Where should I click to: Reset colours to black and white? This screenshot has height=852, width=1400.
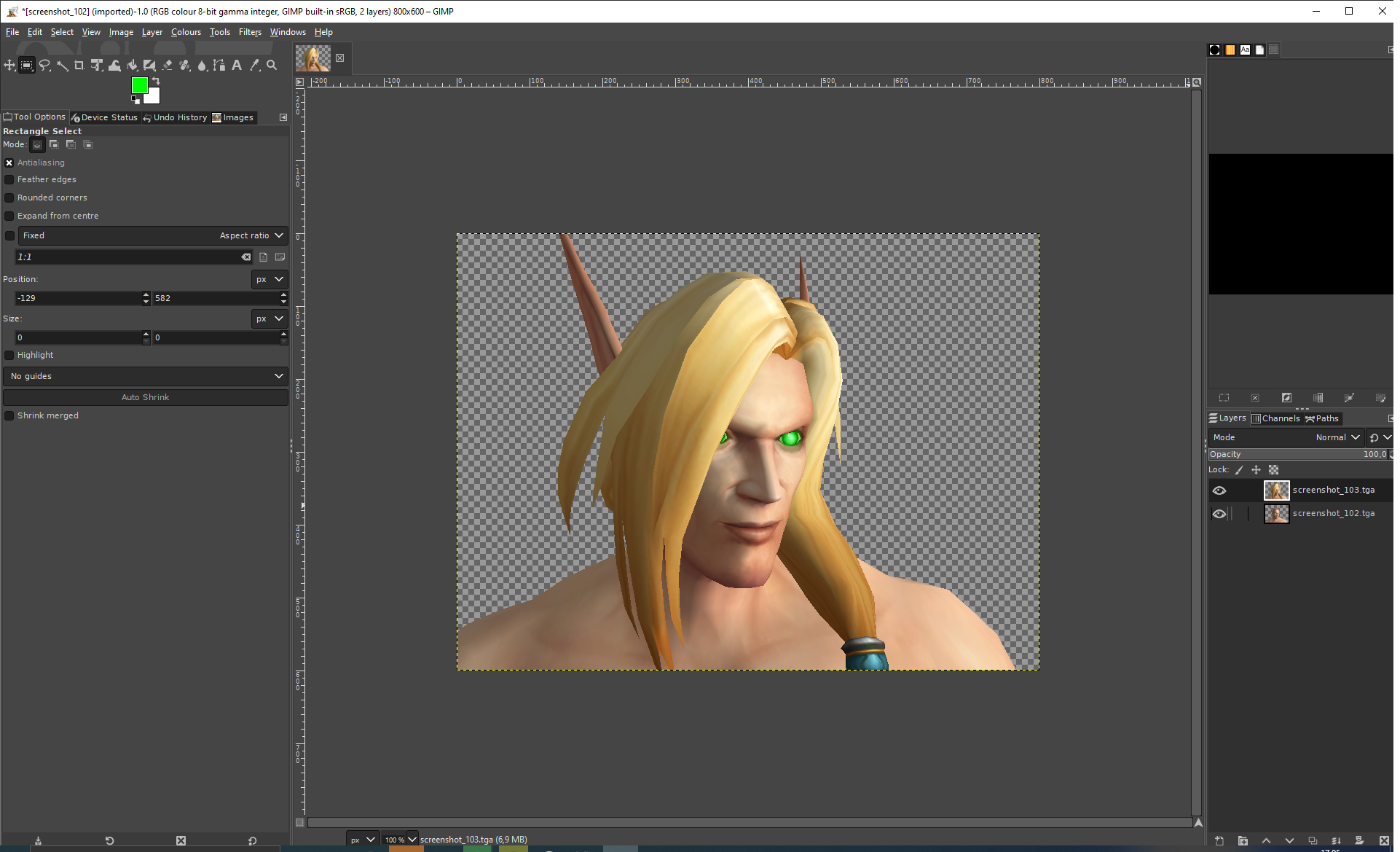tap(135, 100)
